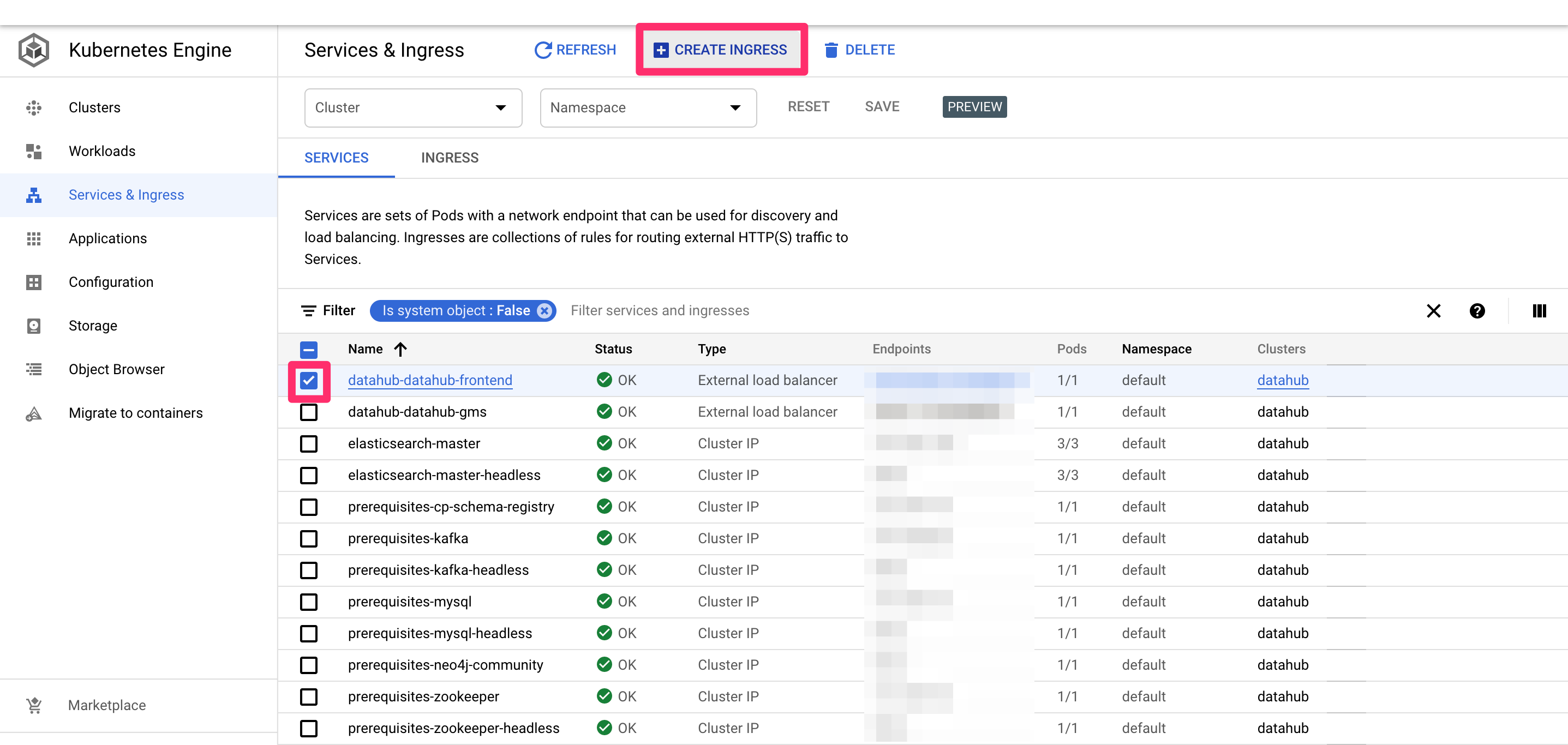This screenshot has width=1568, height=745.
Task: Click the Storage sidebar icon
Action: [33, 326]
